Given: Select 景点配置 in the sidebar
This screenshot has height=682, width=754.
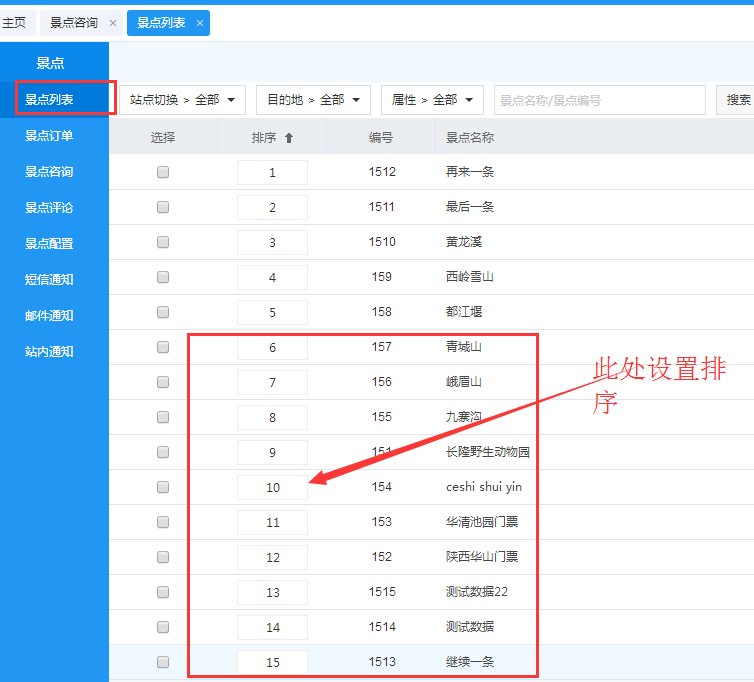Looking at the screenshot, I should (49, 244).
